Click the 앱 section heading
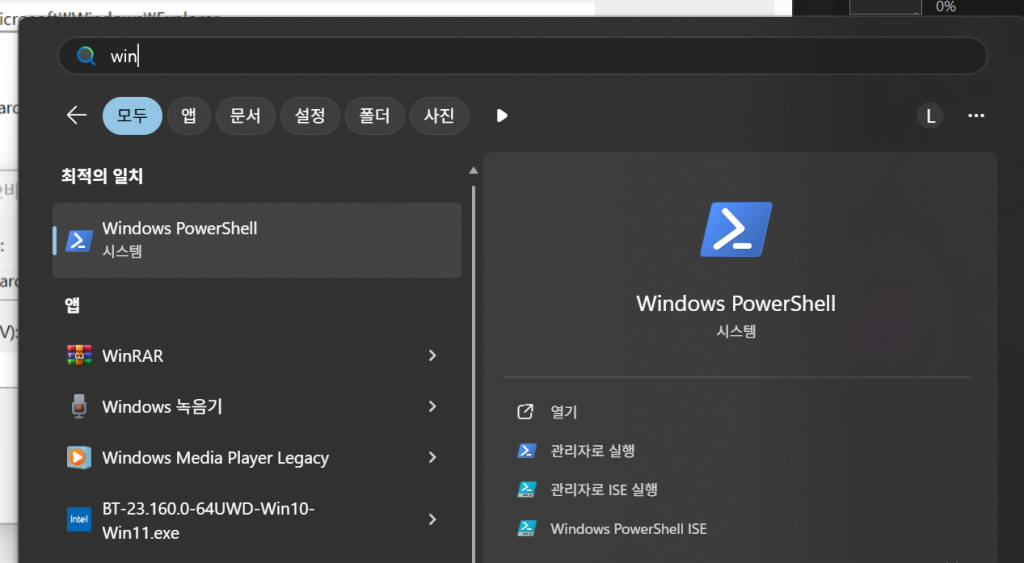 [72, 304]
